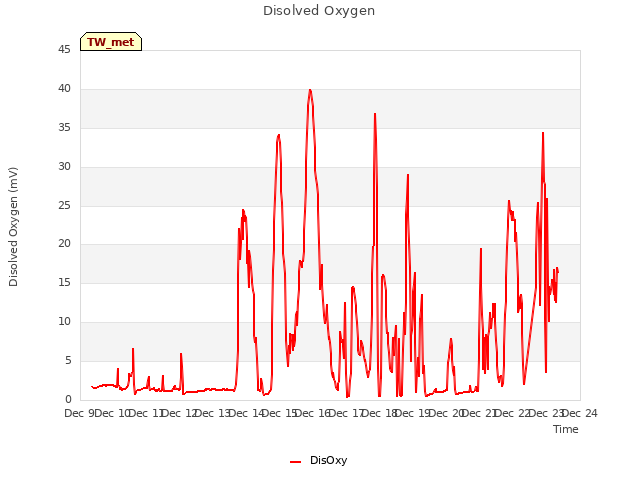
Task: Click the y-axis tick value 15
Action: point(64,282)
